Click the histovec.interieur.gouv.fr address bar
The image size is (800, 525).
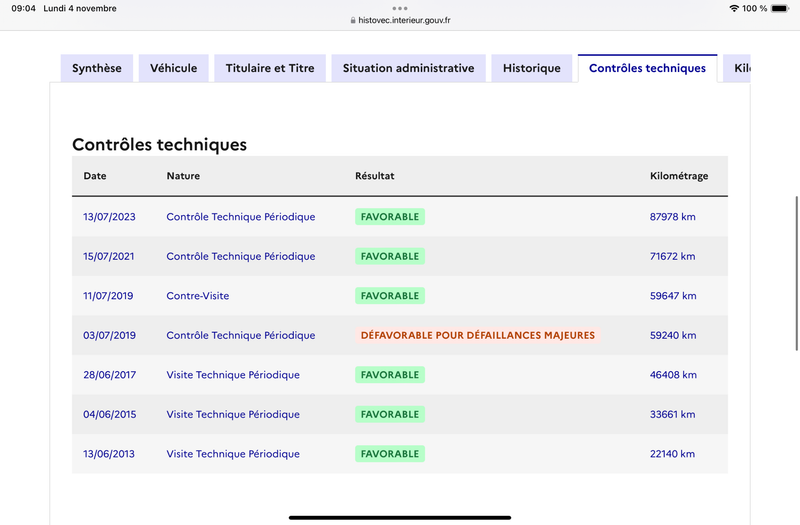click(400, 20)
